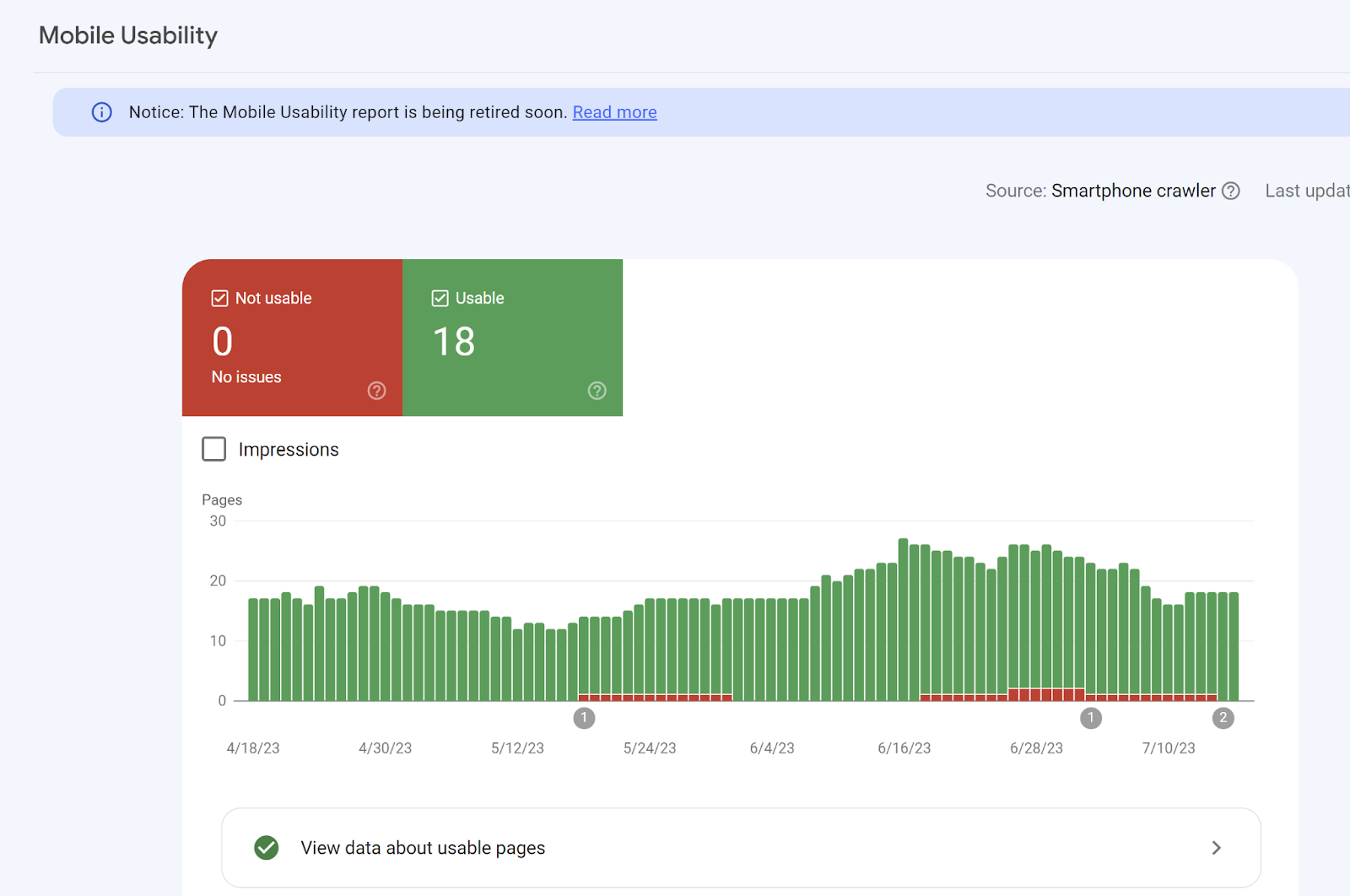This screenshot has height=896, width=1350.
Task: Open help icon on Usable card
Action: (597, 391)
